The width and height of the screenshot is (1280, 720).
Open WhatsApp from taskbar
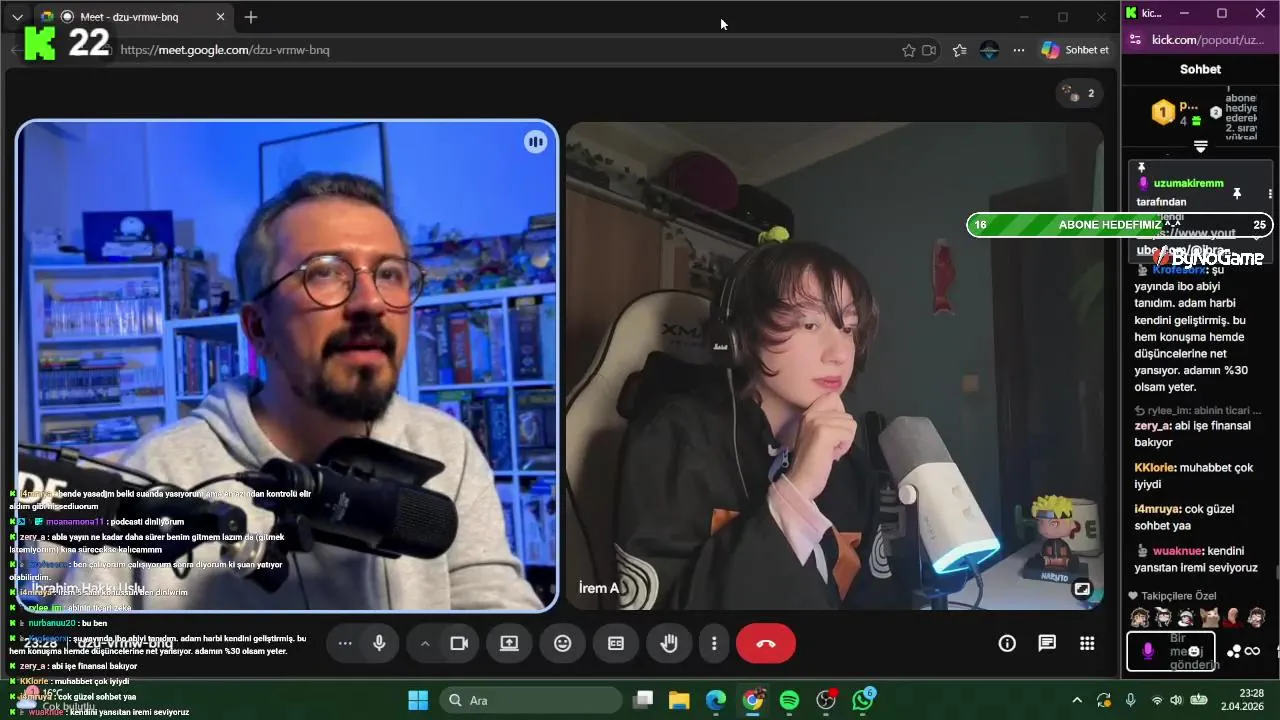[863, 700]
